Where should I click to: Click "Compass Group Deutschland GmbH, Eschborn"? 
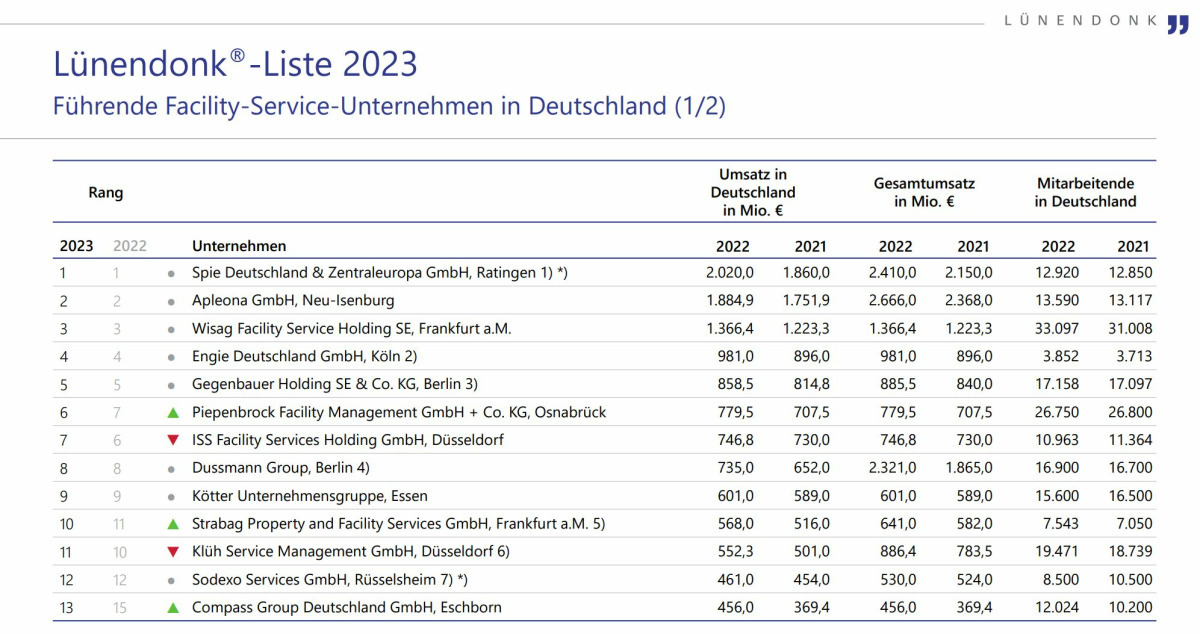(347, 607)
